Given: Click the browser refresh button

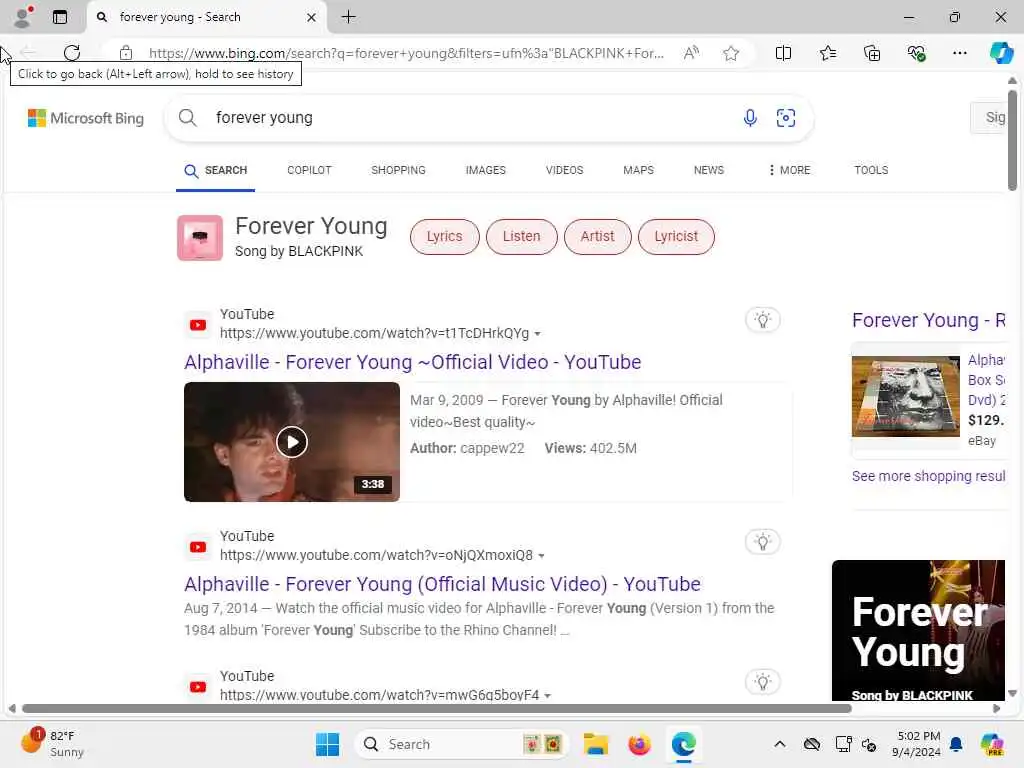Looking at the screenshot, I should pos(72,53).
